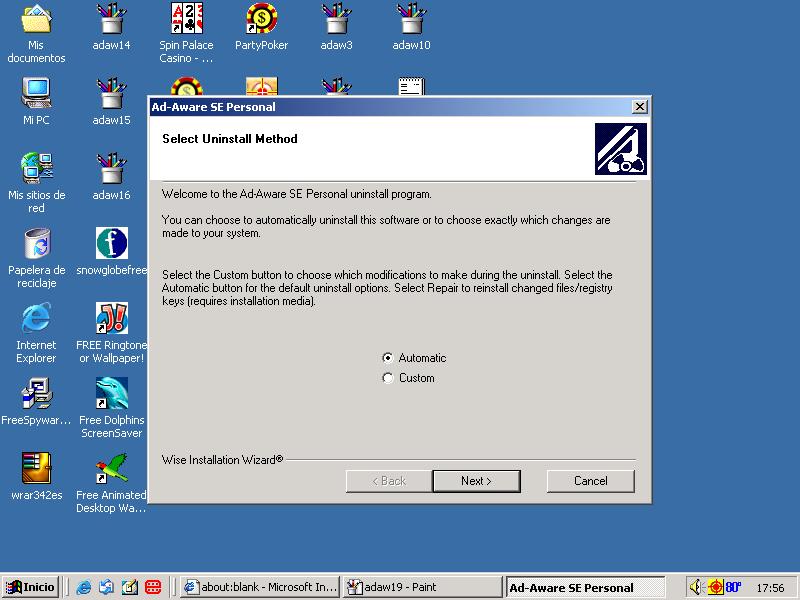Open Mis sitios de red icon

36,183
